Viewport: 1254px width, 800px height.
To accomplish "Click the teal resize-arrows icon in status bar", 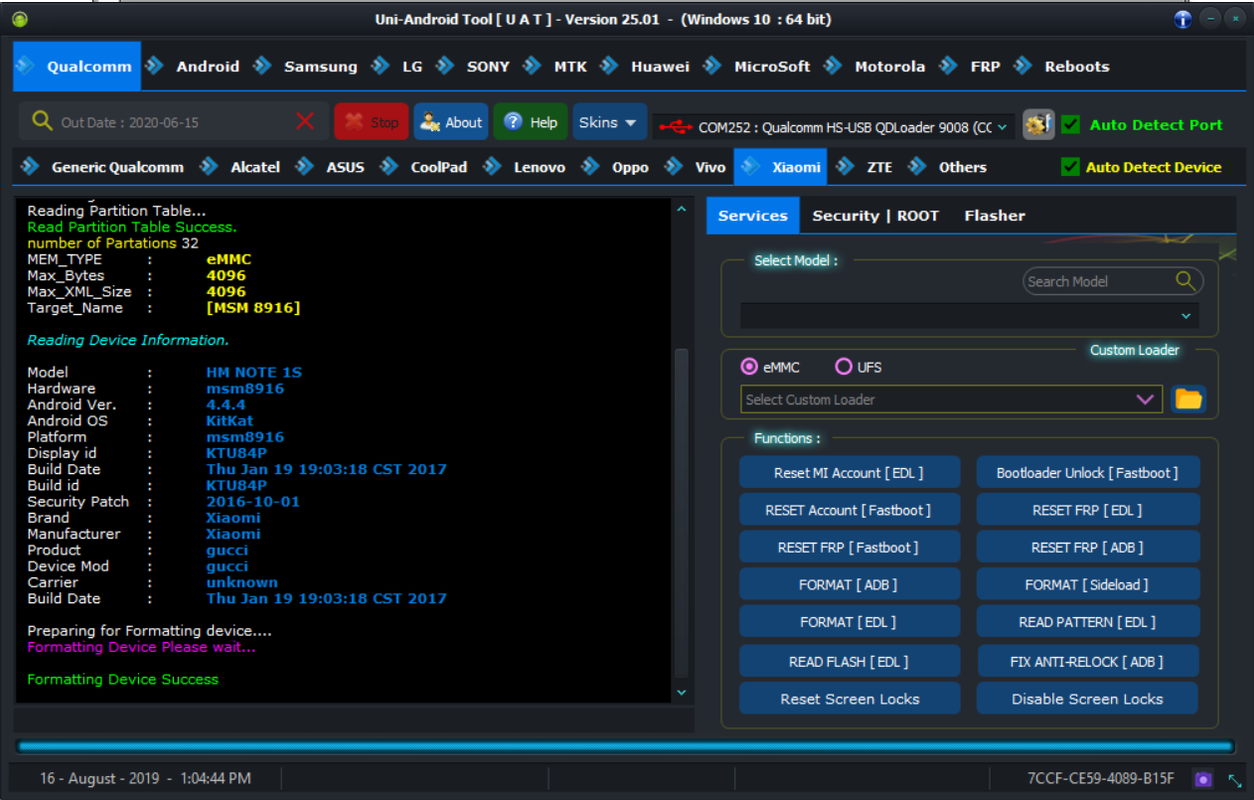I will tap(1233, 779).
